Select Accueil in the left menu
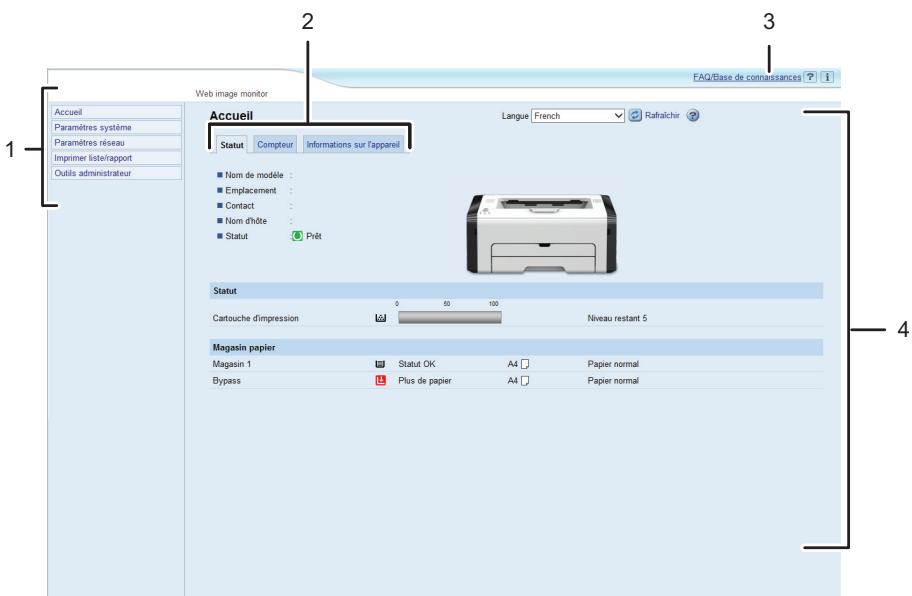912x596 pixels. tap(116, 112)
